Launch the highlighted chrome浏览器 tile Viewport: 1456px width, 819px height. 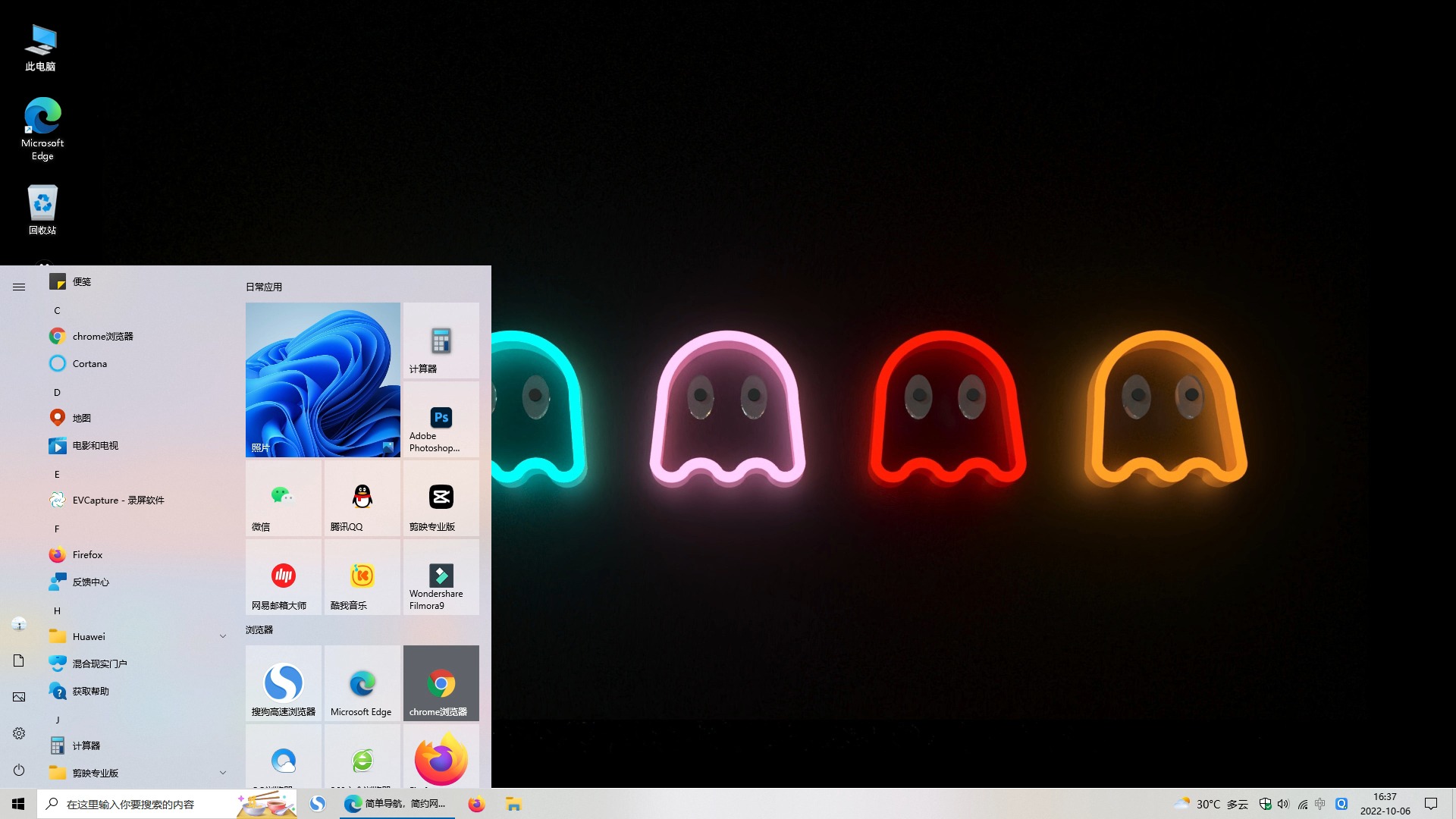(441, 683)
